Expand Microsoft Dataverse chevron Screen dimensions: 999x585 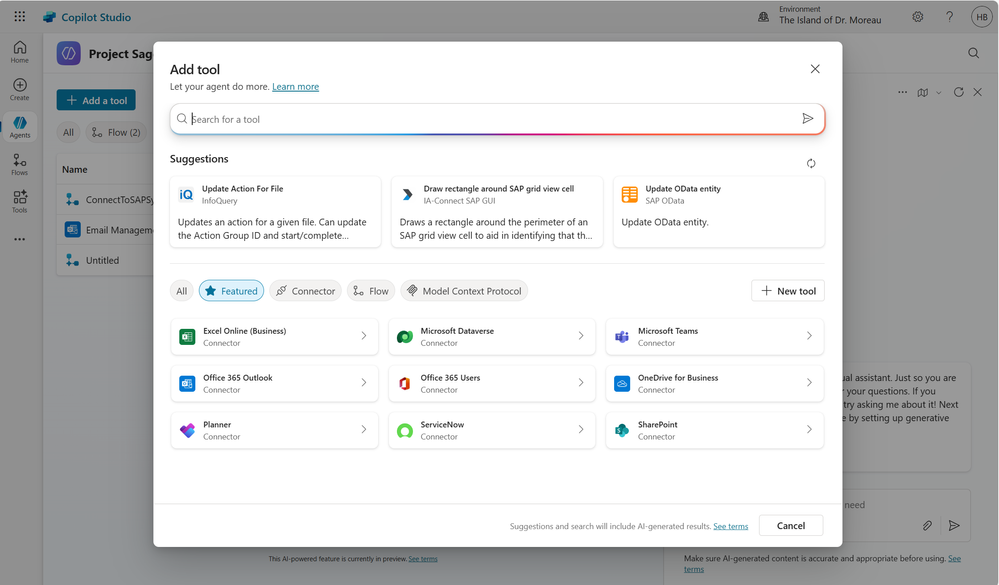[581, 336]
